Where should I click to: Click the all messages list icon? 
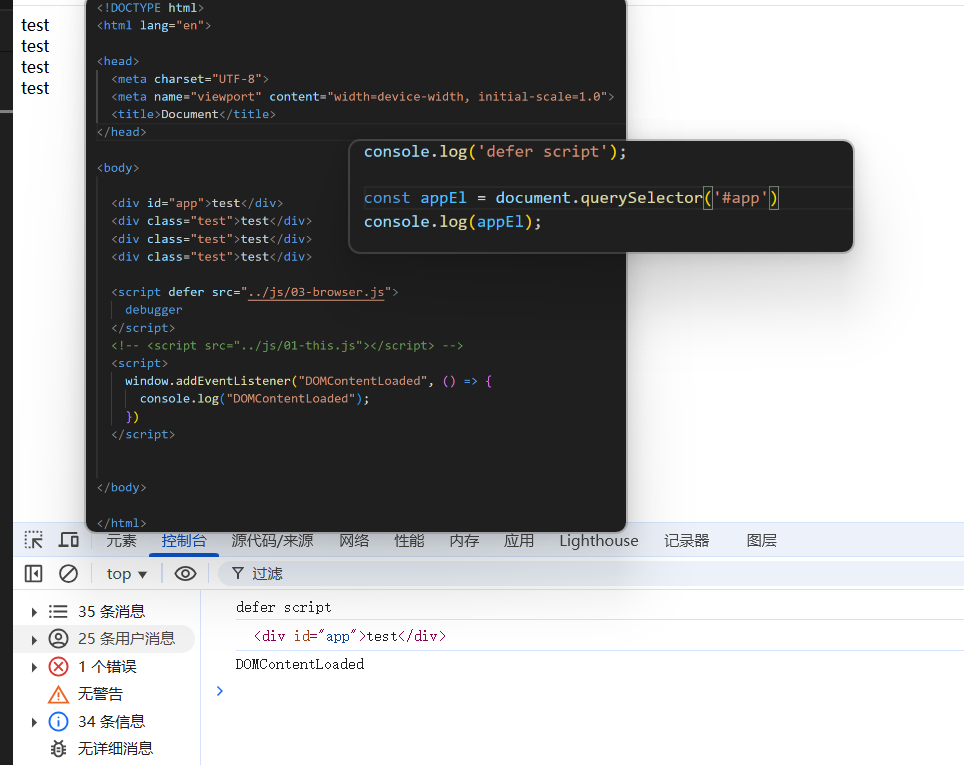(58, 611)
